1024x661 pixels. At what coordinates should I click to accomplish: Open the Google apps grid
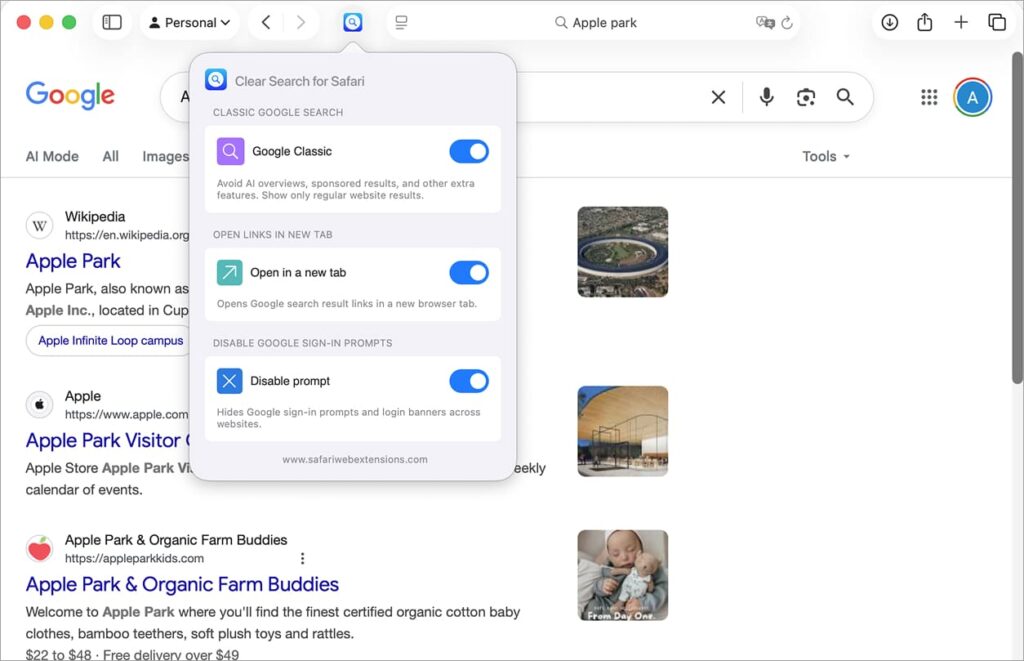(x=929, y=97)
